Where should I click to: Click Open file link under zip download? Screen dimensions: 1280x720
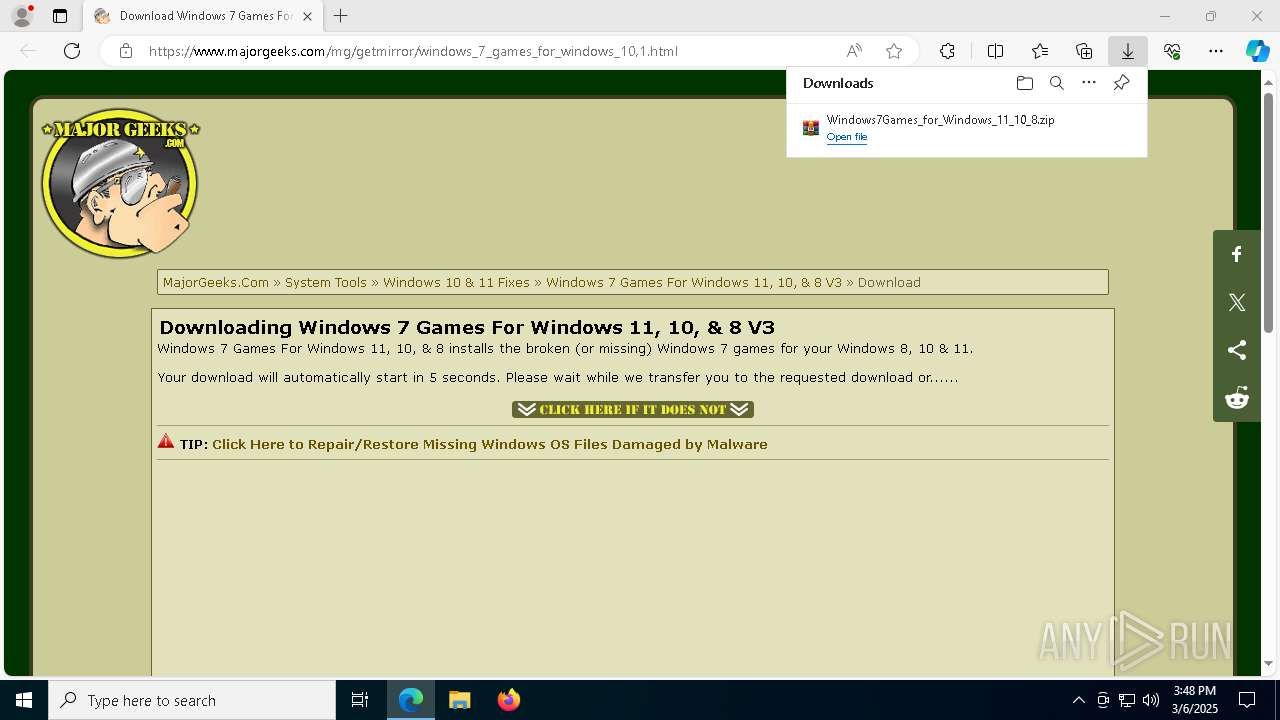coord(847,137)
